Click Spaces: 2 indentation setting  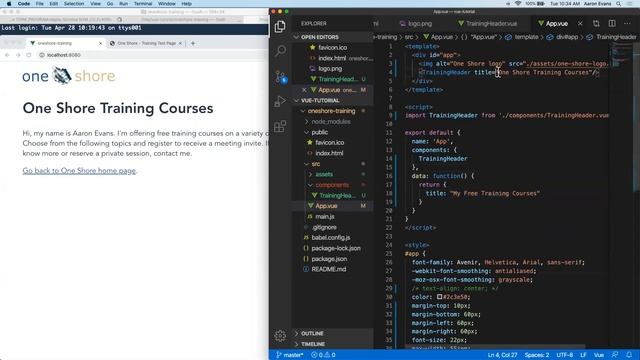tap(537, 355)
